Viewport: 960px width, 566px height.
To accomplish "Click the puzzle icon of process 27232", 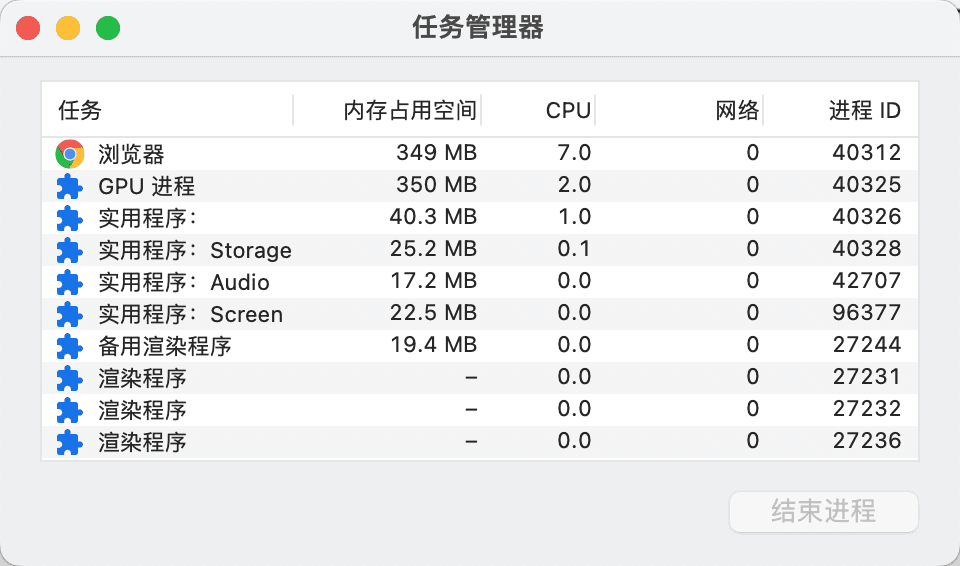I will coord(70,410).
